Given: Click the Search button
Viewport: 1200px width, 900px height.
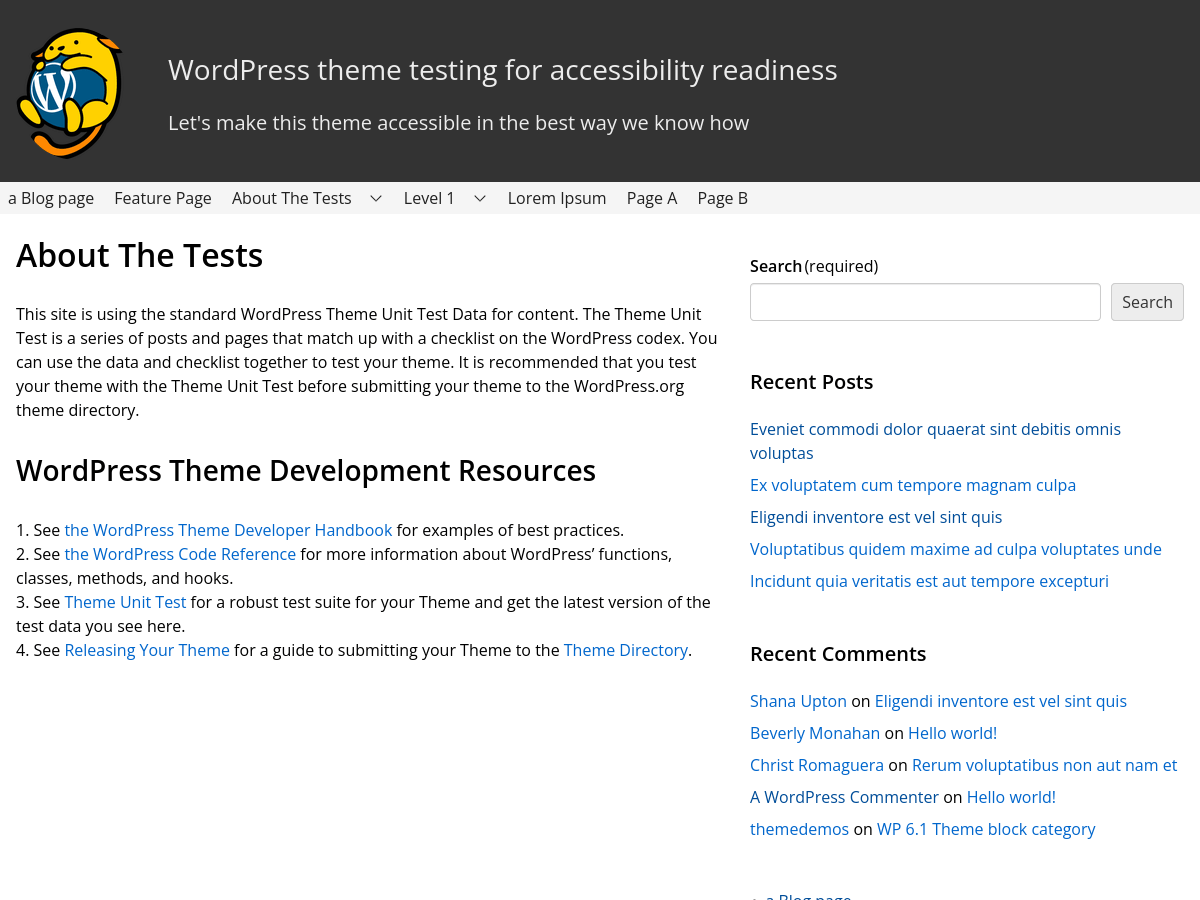Looking at the screenshot, I should point(1147,302).
